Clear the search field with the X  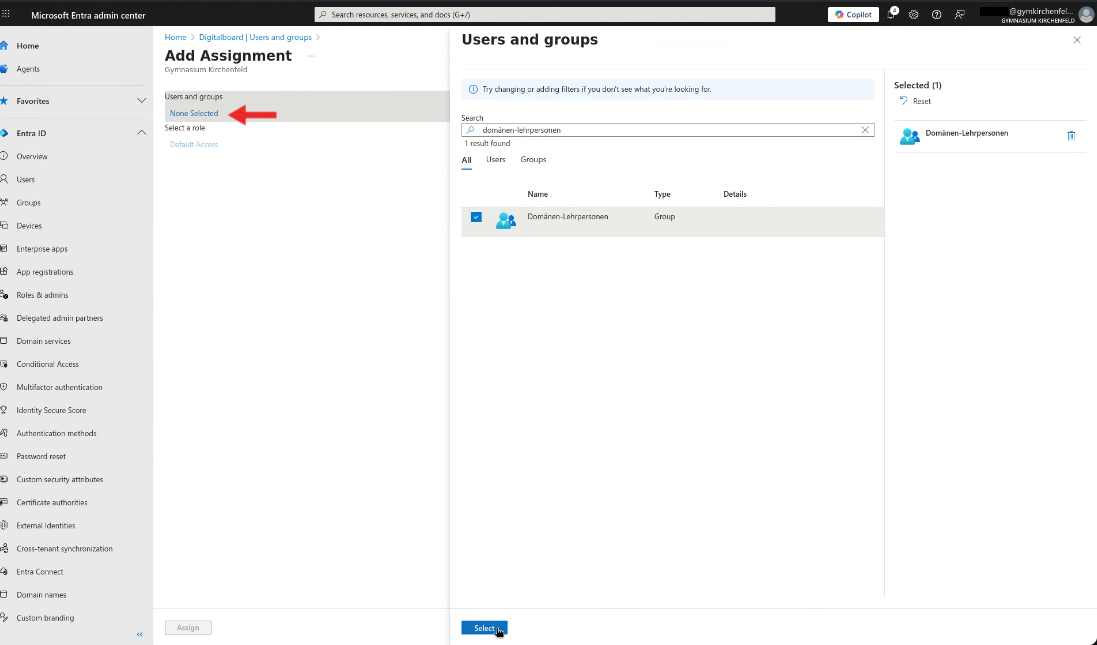[864, 129]
